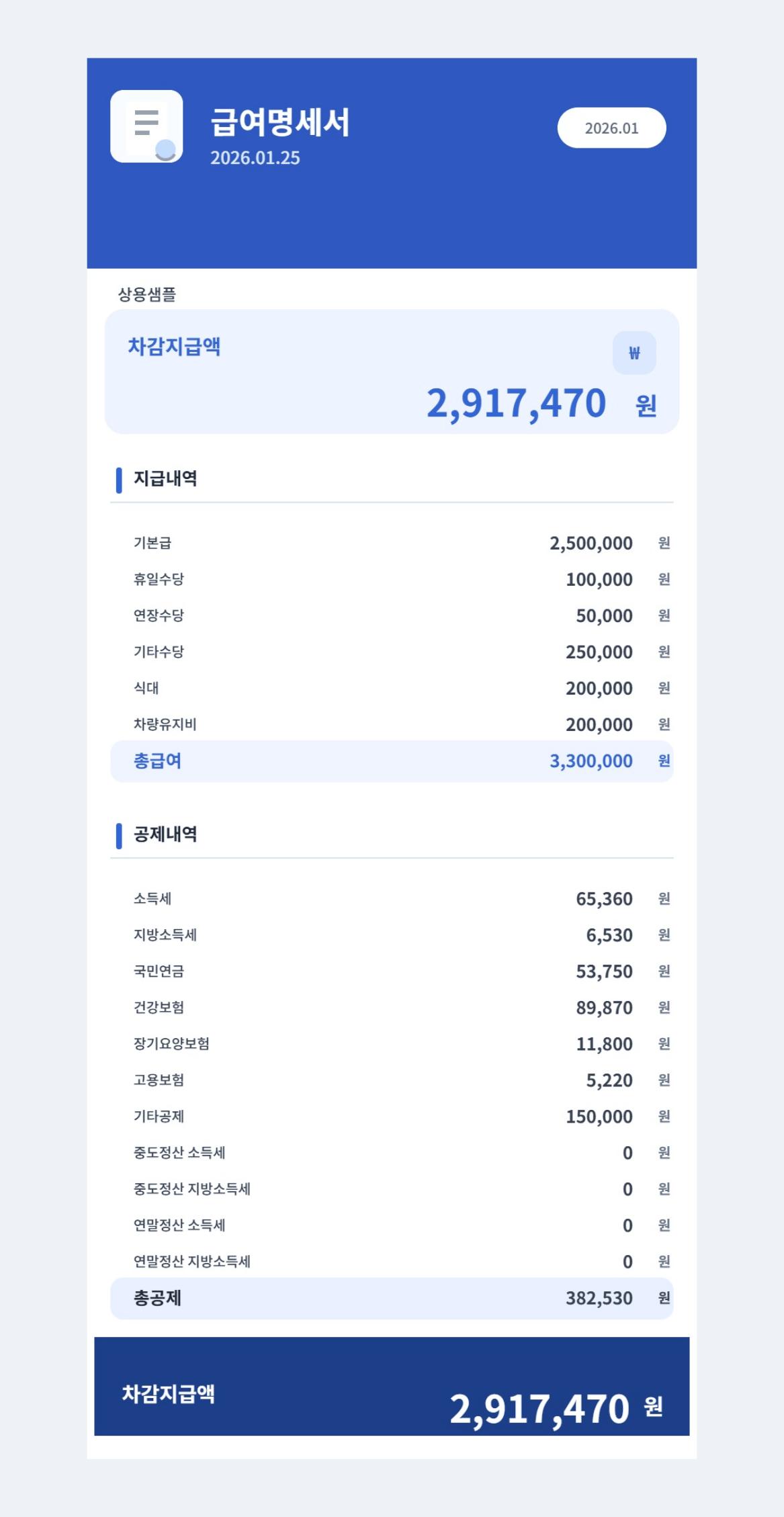Viewport: 784px width, 1517px height.
Task: Select the 기타공제 row showing 150,000
Action: [x=392, y=1117]
